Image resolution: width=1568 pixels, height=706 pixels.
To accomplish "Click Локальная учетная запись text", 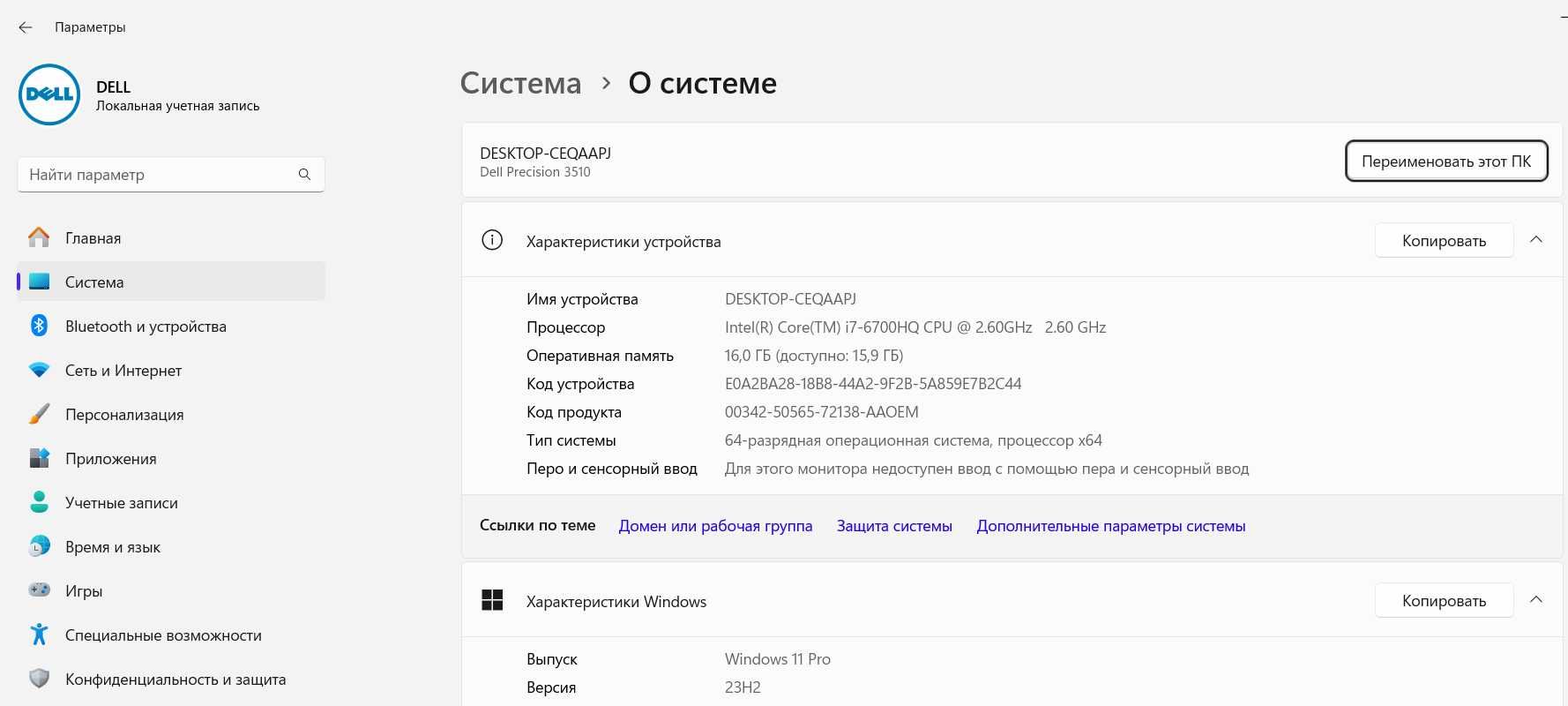I will 178,106.
